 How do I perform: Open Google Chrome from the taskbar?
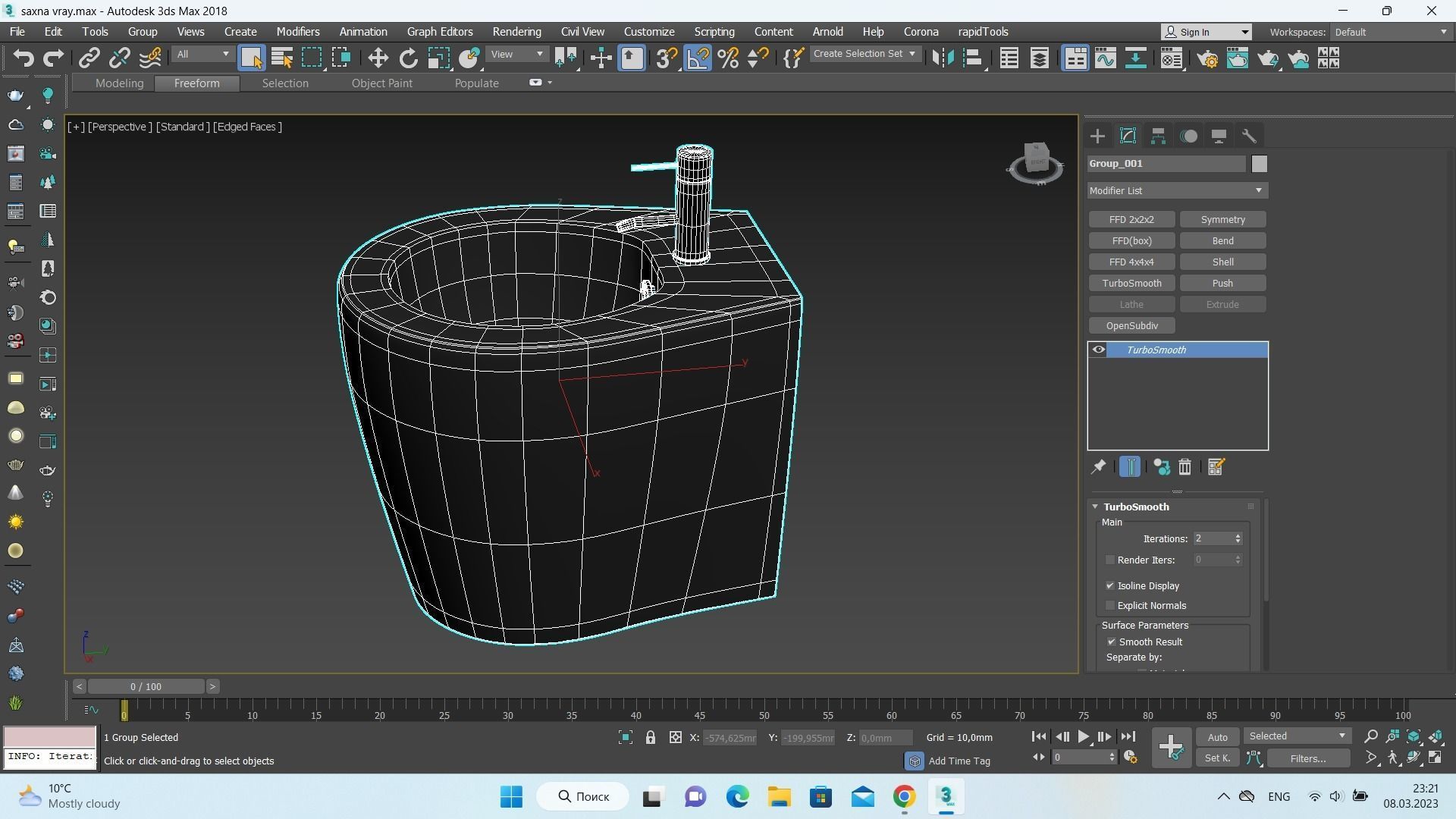pyautogui.click(x=904, y=796)
